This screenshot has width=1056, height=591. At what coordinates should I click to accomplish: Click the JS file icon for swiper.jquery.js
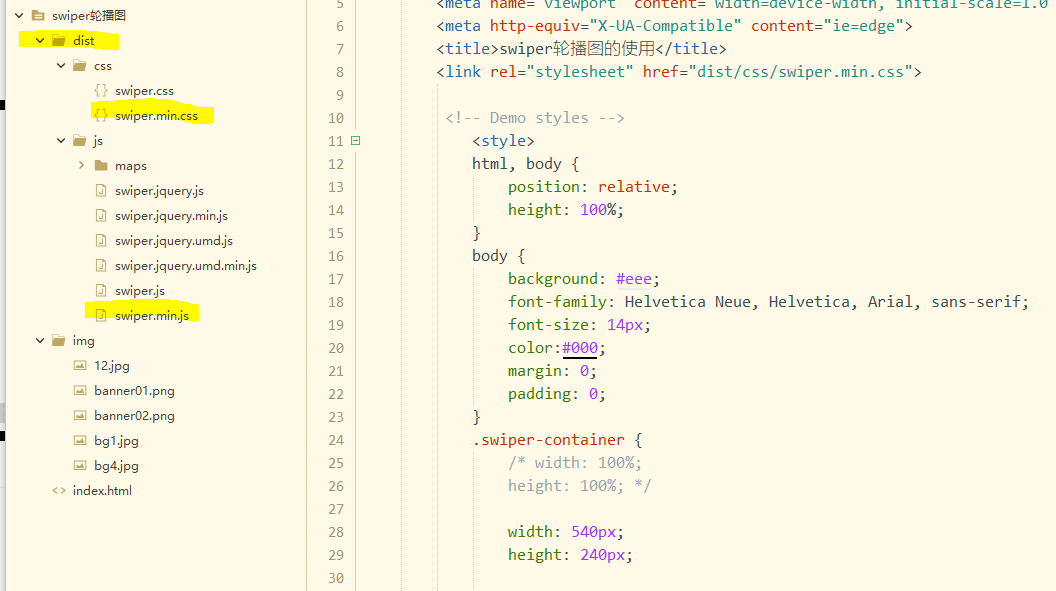tap(102, 190)
